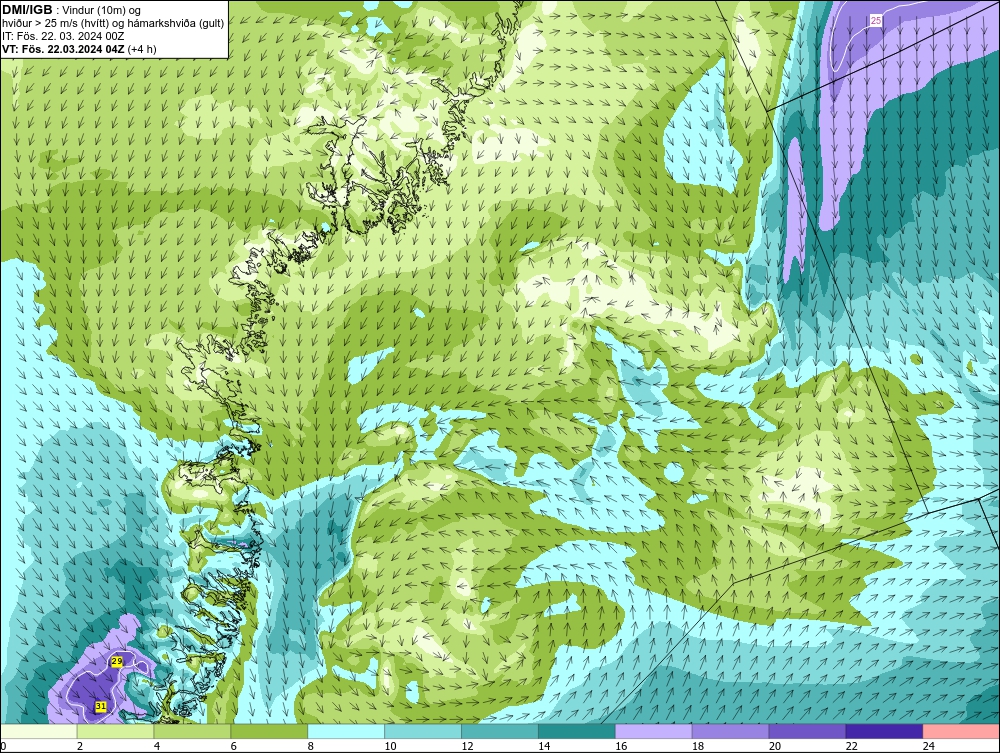
Task: Click the legend scale number 24
Action: [928, 746]
